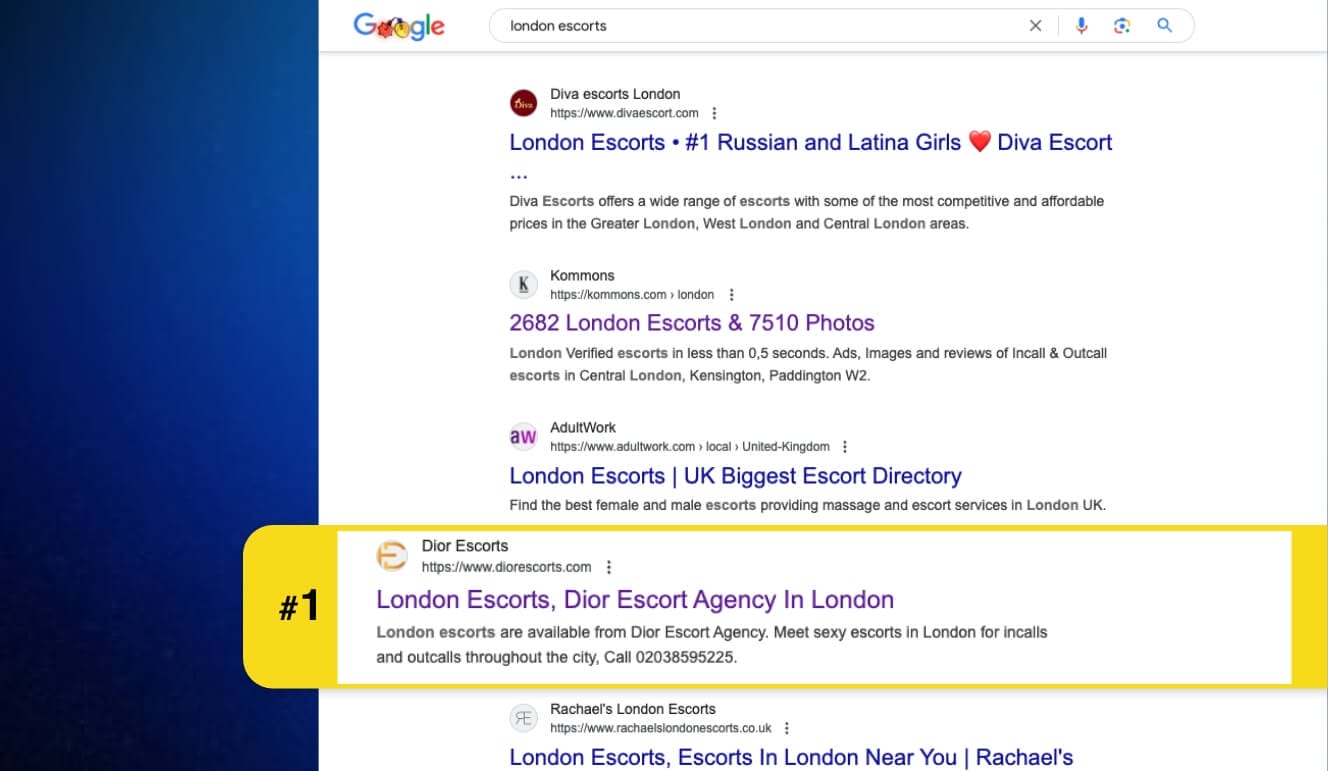Open search by image with the Lens icon
This screenshot has height=771, width=1328.
(1122, 26)
